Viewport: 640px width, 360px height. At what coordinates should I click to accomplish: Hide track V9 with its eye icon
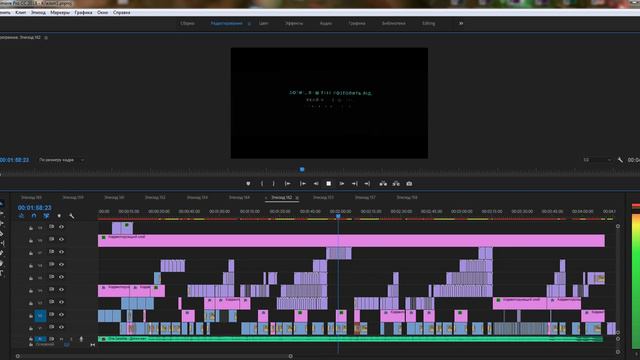(x=61, y=227)
